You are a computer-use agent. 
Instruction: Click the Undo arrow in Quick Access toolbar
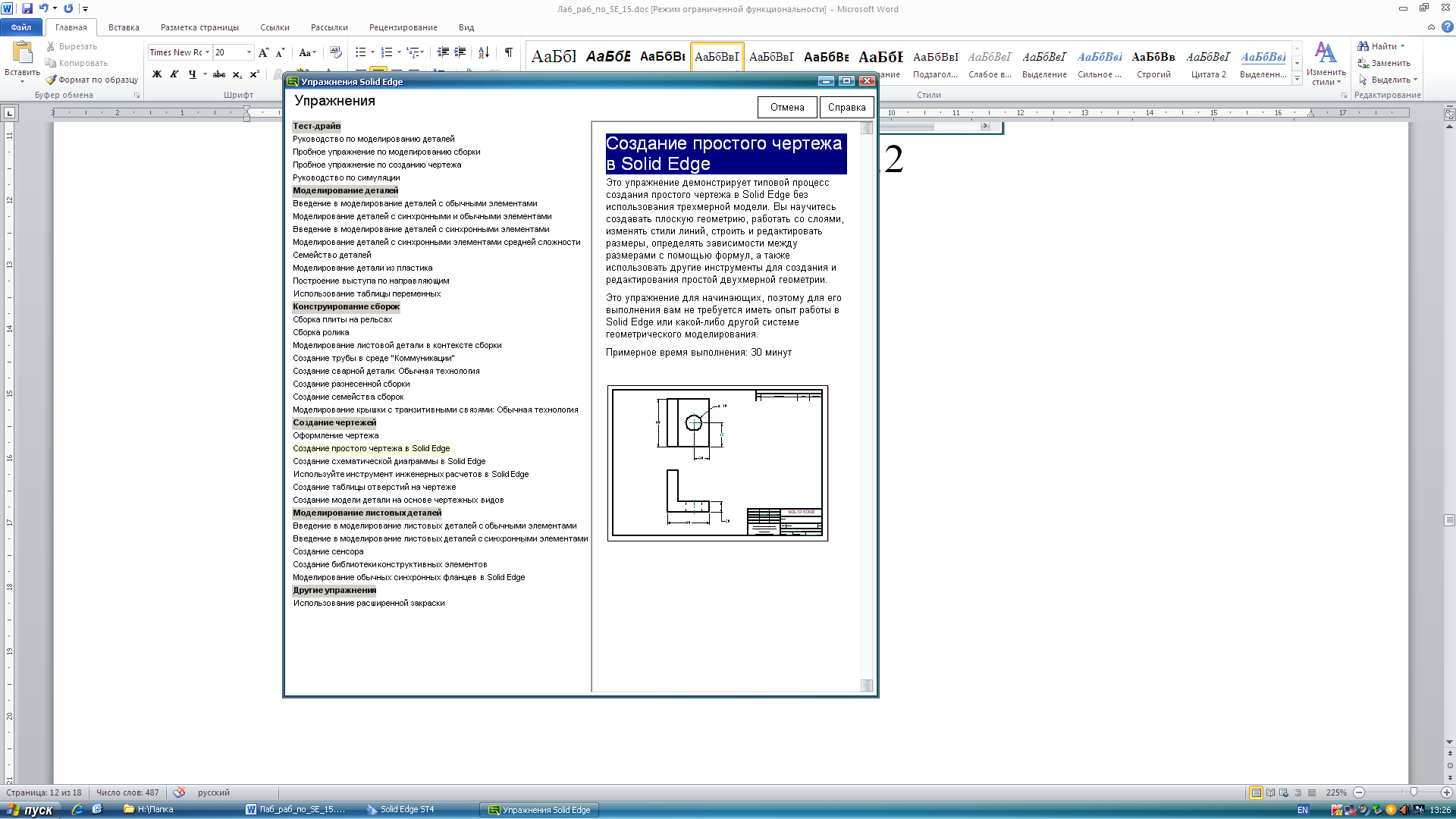tap(44, 8)
